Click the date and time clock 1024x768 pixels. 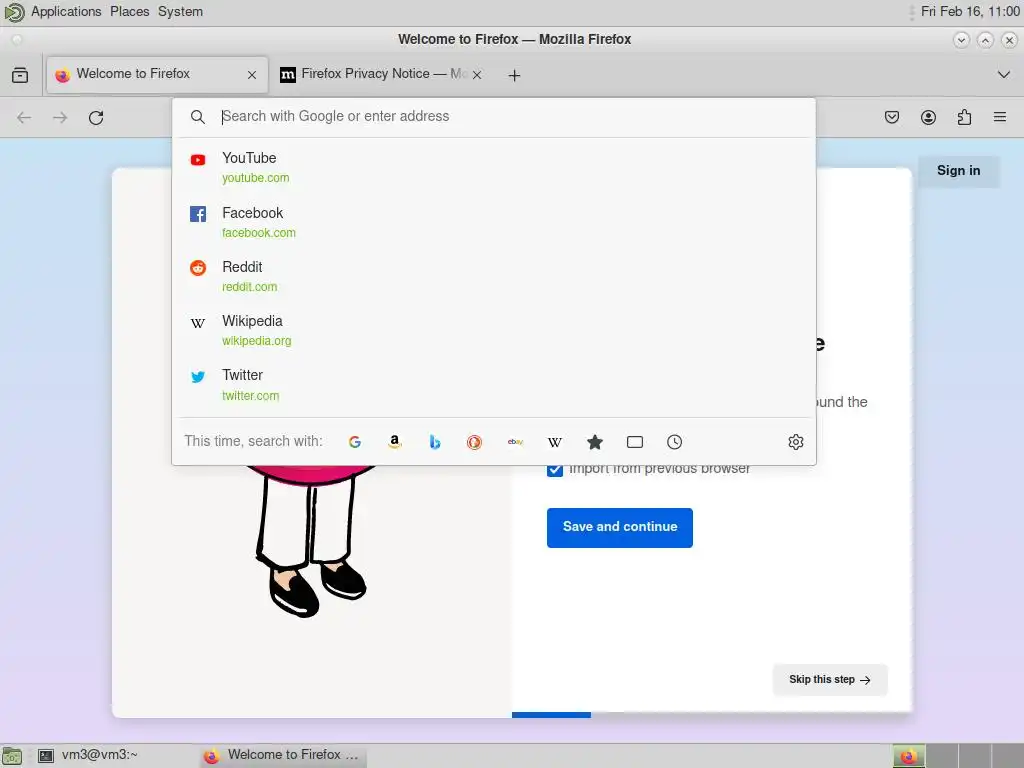[x=970, y=12]
